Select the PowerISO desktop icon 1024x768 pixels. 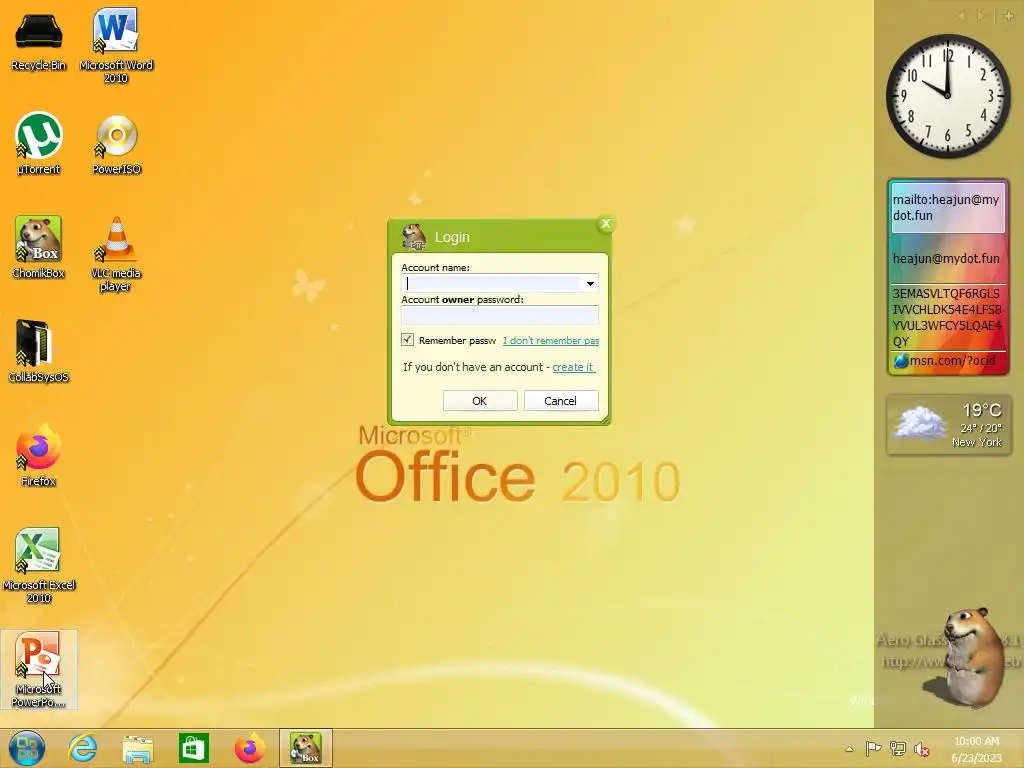[x=116, y=145]
